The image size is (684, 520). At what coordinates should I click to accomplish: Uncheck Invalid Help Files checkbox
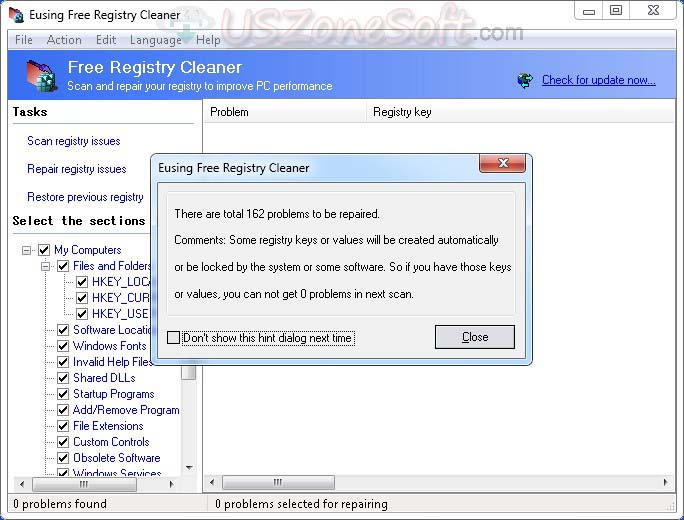click(x=63, y=362)
